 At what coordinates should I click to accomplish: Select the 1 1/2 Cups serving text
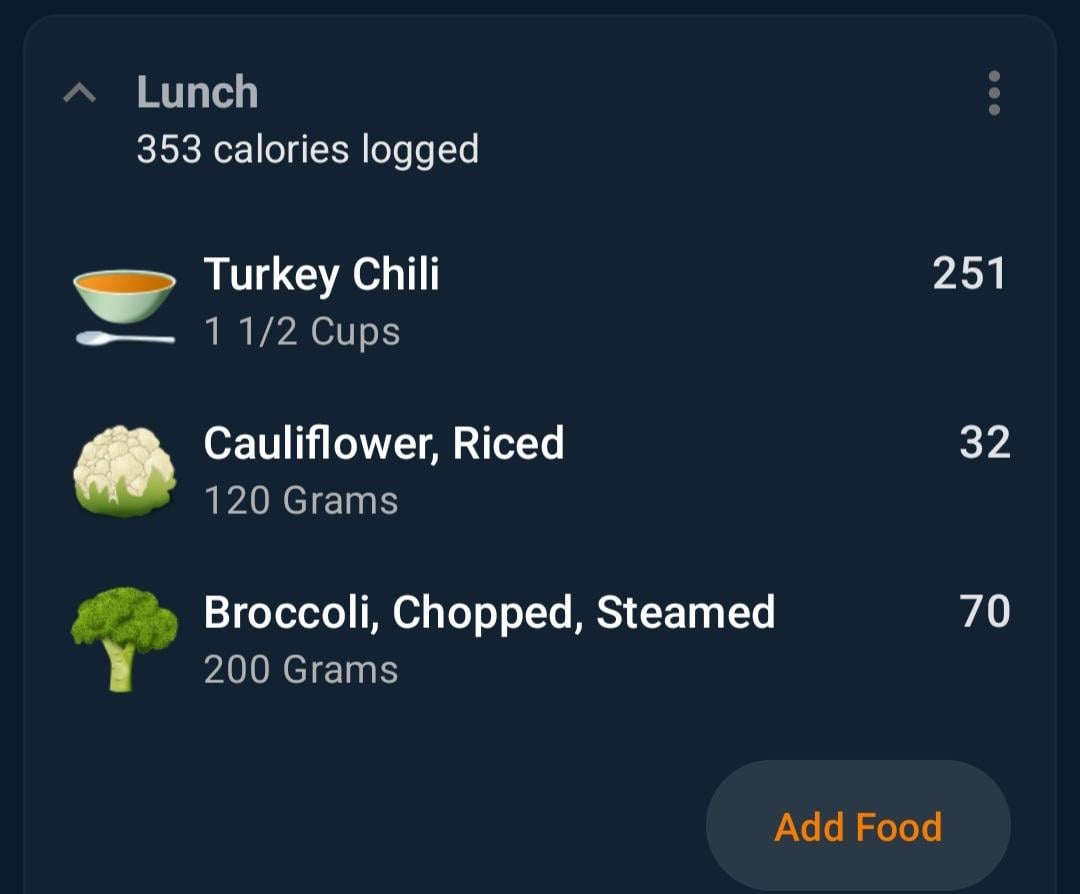[302, 331]
